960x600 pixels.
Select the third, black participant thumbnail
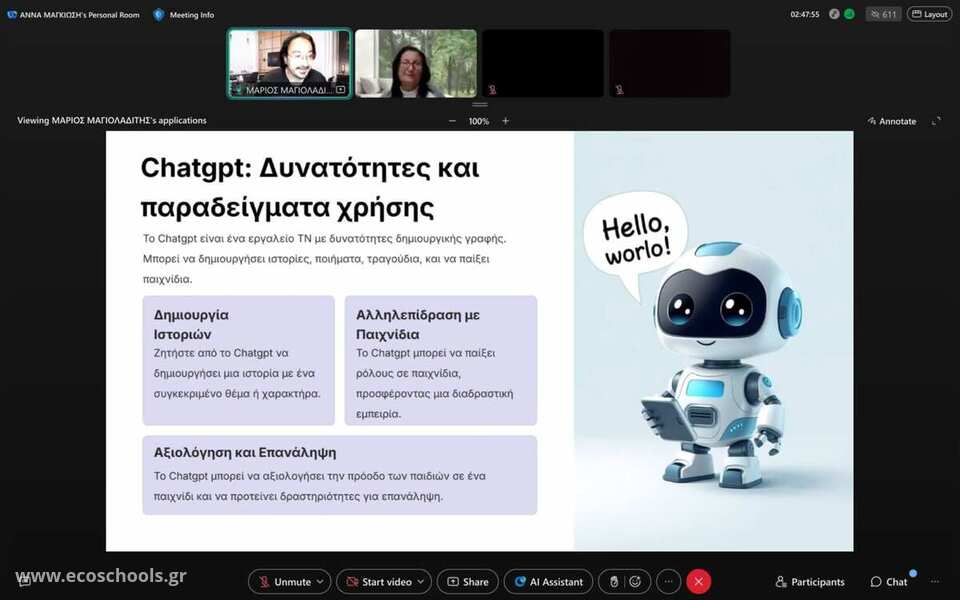(x=542, y=63)
